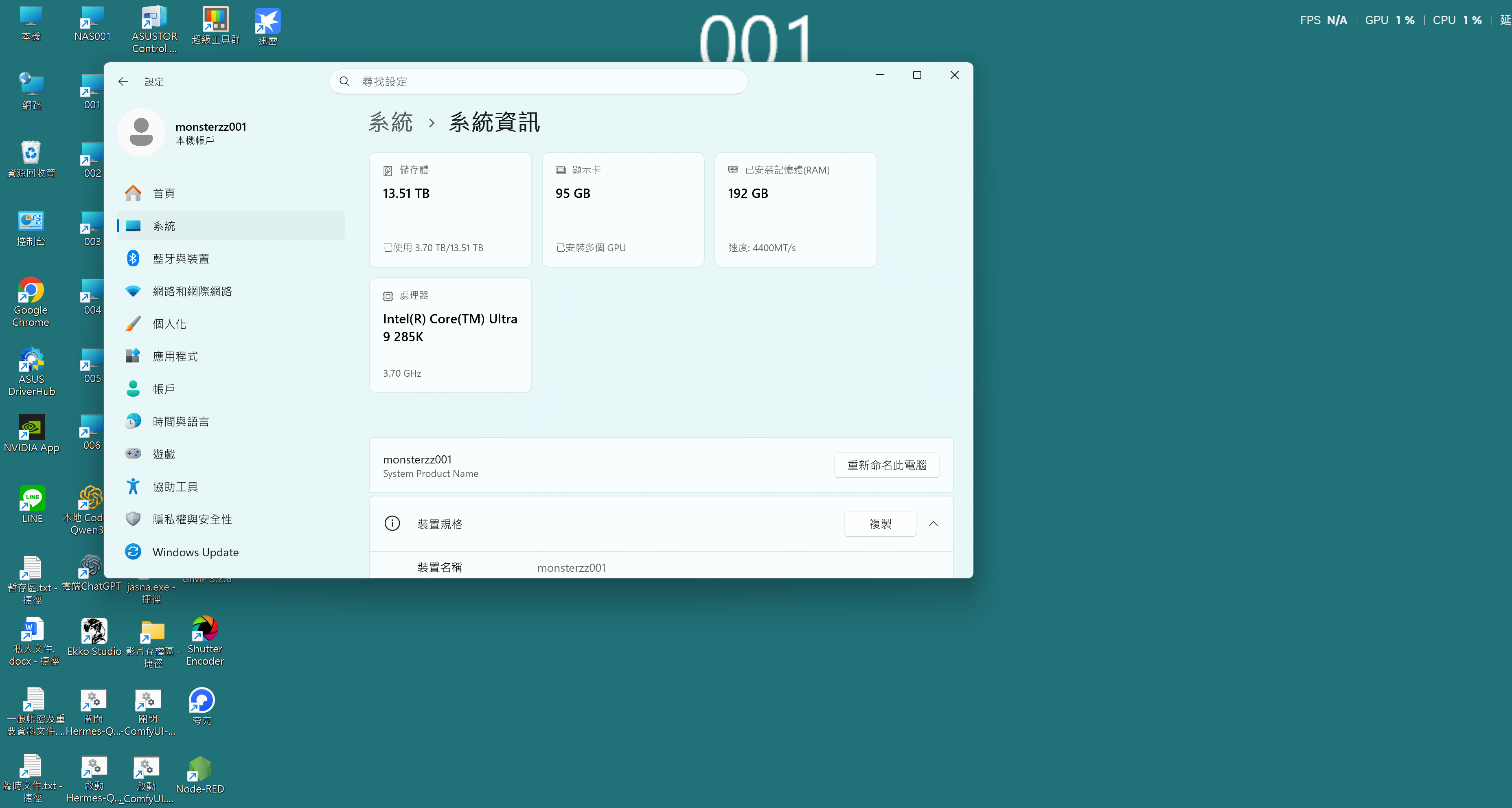Open 首頁 in Settings sidebar
The image size is (1512, 808).
click(230, 193)
